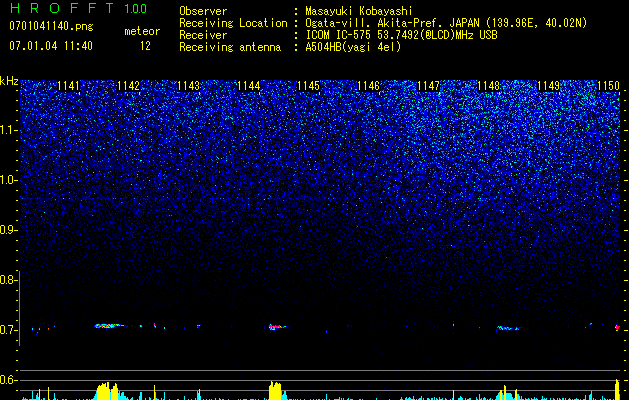Click the 'Receiver' field label

203,35
